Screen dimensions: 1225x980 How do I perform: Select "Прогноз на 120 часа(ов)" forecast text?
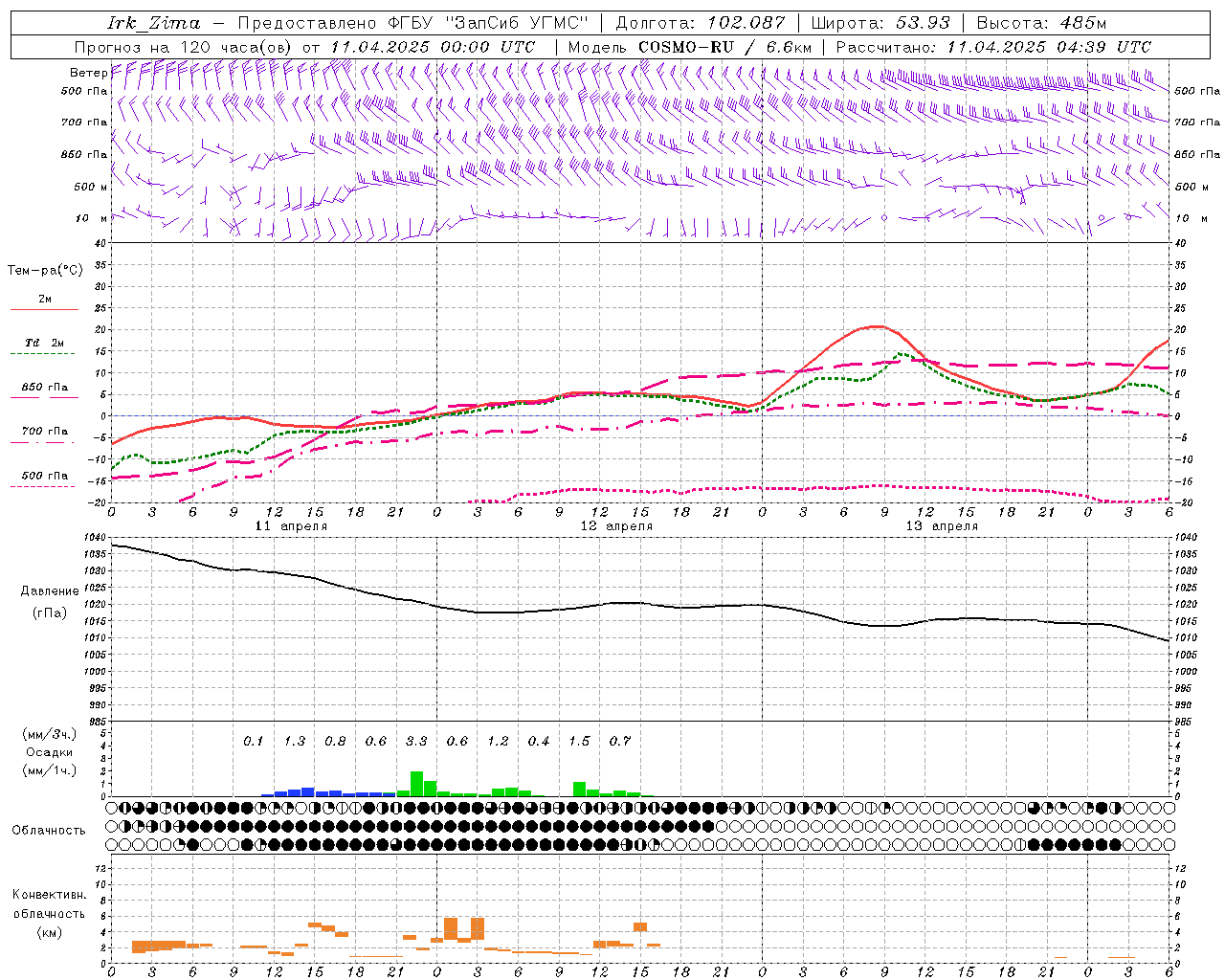[x=184, y=47]
